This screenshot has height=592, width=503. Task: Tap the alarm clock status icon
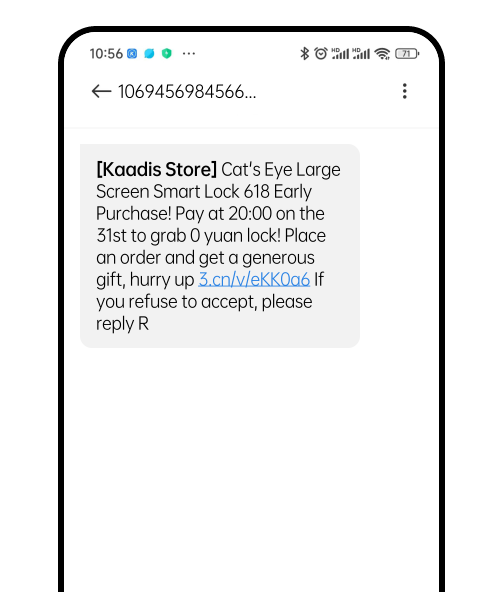coord(321,54)
